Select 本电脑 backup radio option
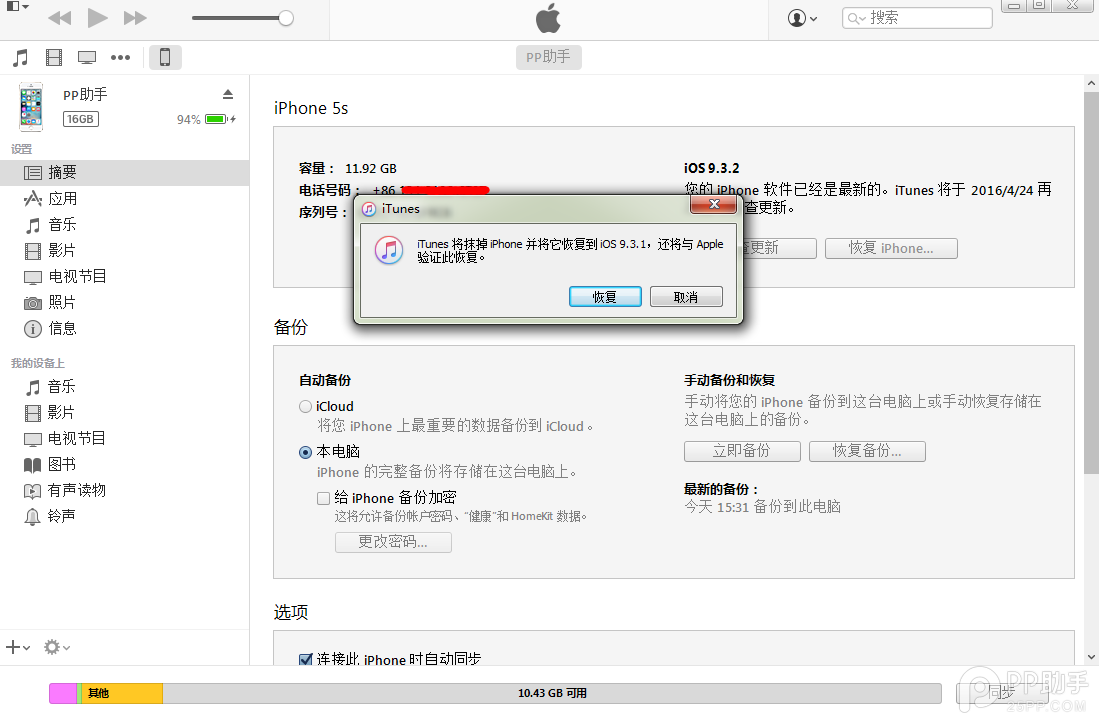This screenshot has width=1099, height=720. (305, 452)
